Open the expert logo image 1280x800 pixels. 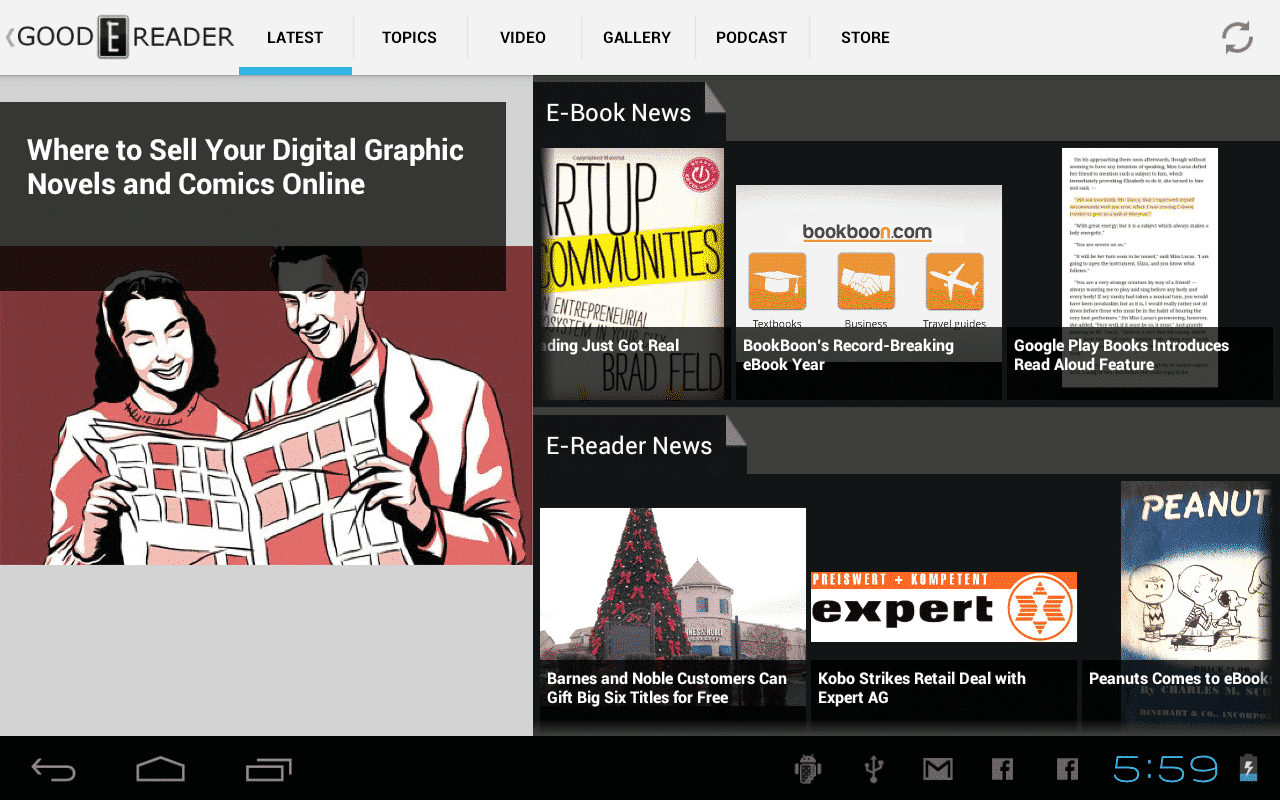pos(944,607)
